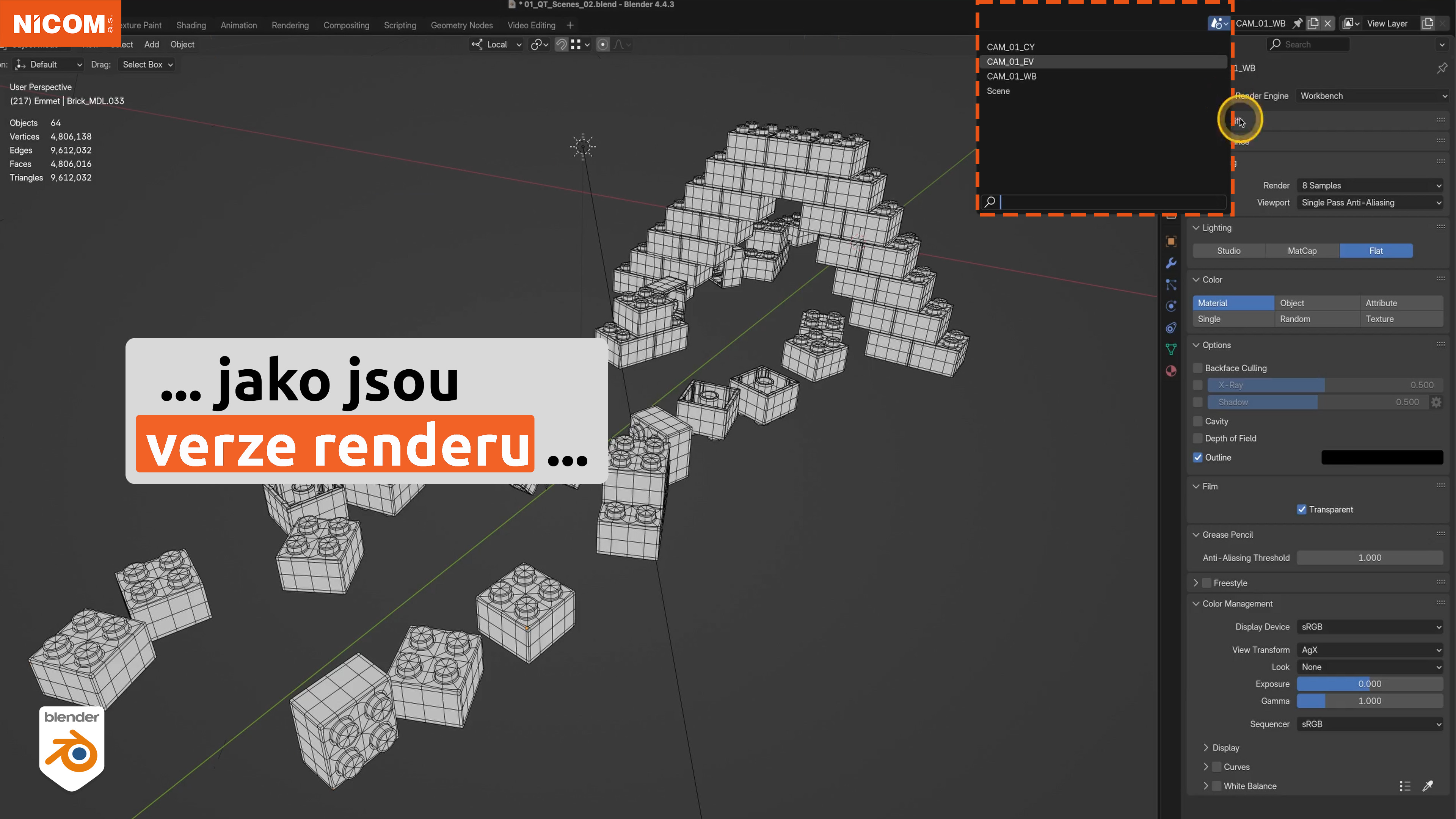Image resolution: width=1456 pixels, height=819 pixels.
Task: Open shadow settings gear icon
Action: click(x=1436, y=402)
